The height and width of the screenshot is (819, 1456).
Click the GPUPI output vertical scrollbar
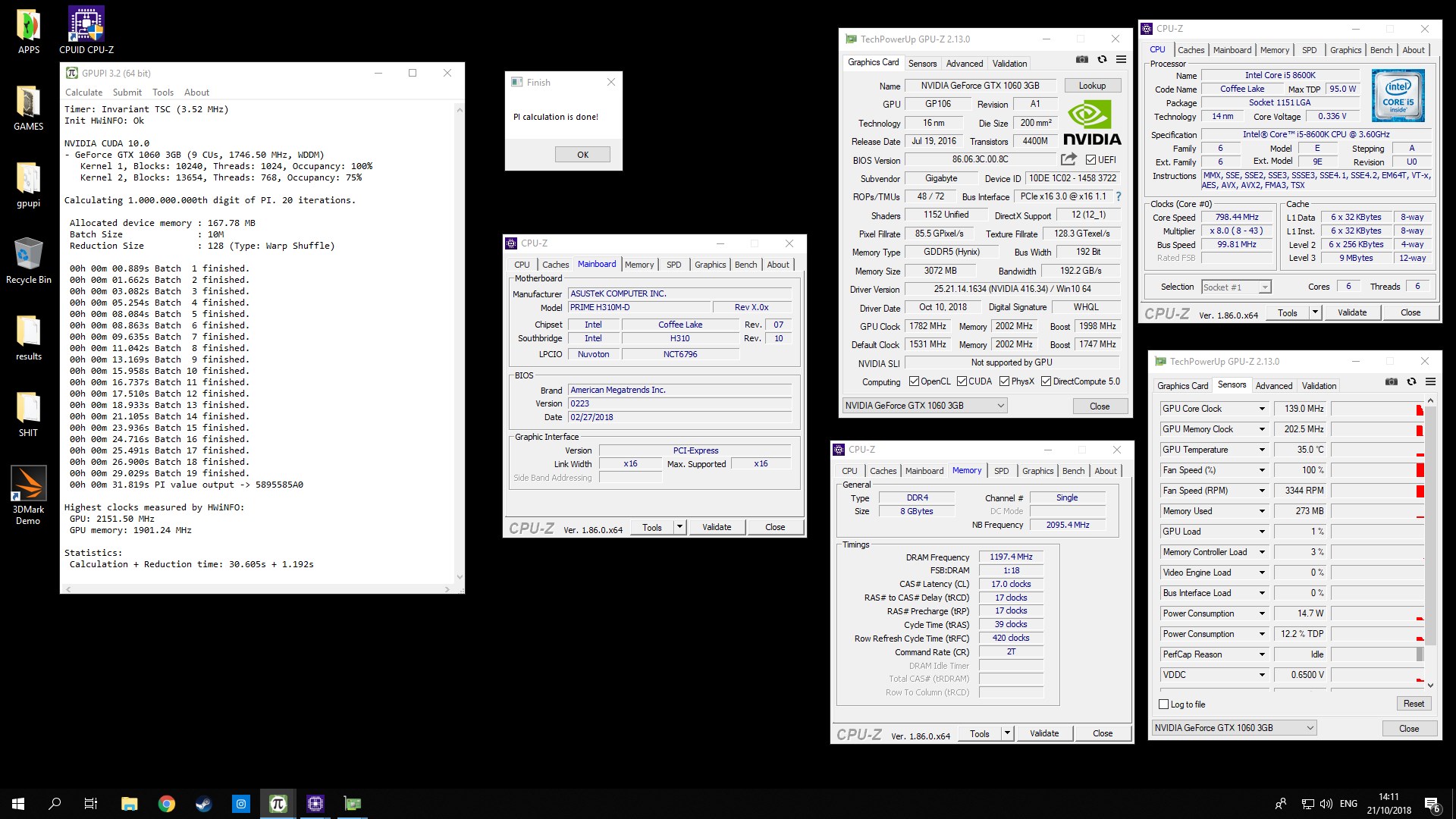point(460,344)
